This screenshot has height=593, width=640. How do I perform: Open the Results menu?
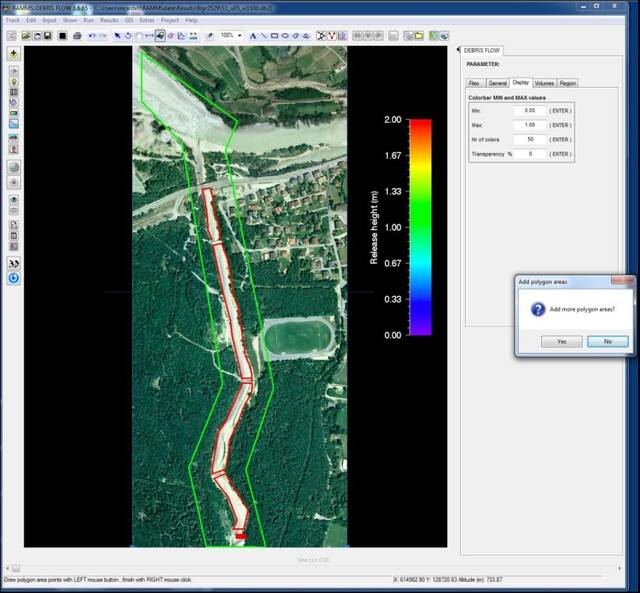pos(109,20)
